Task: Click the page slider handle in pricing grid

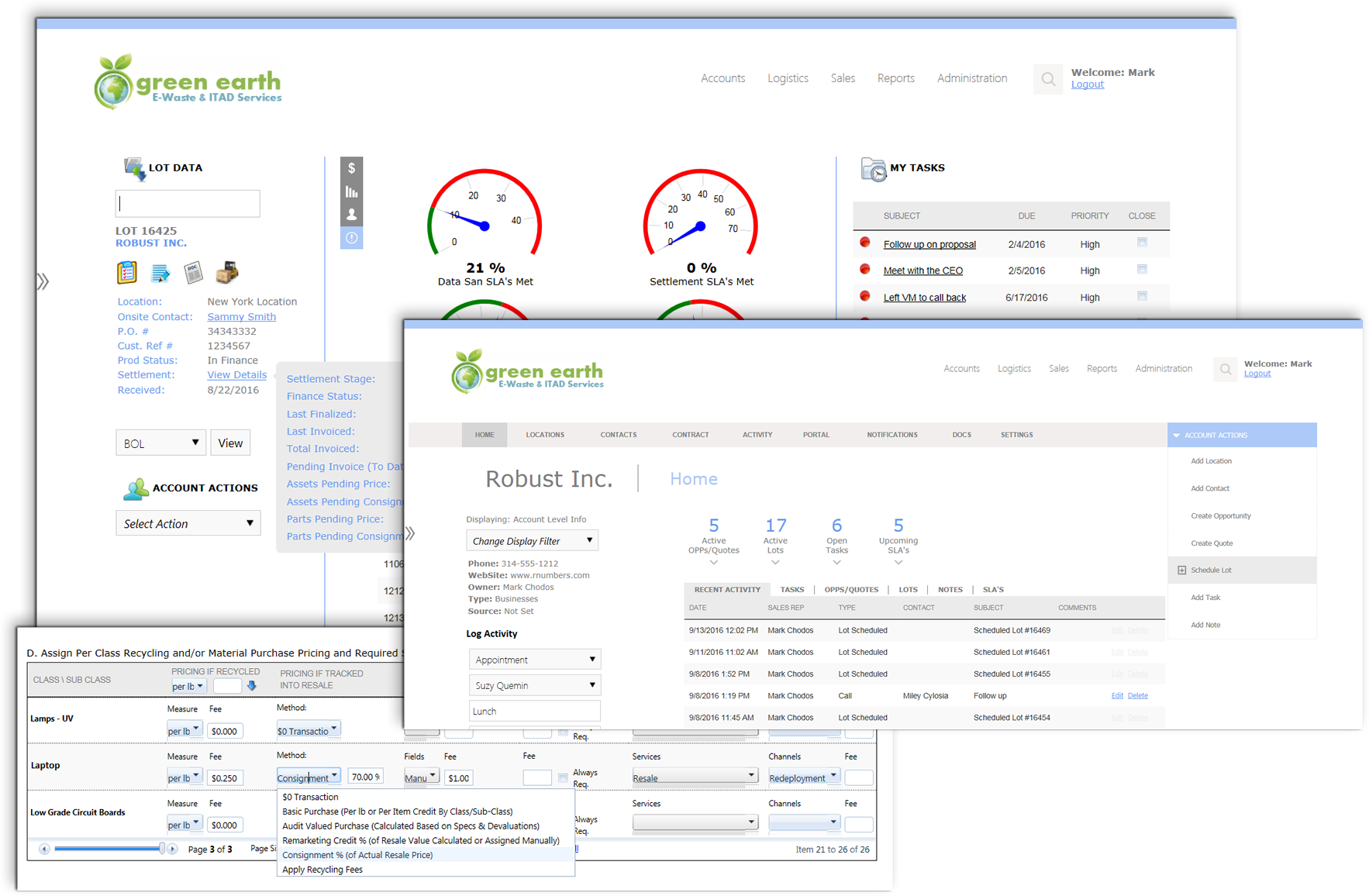Action: 162,849
